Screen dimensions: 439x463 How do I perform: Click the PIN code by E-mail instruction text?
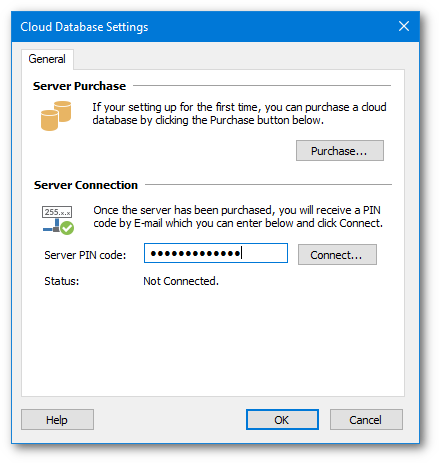click(x=238, y=216)
